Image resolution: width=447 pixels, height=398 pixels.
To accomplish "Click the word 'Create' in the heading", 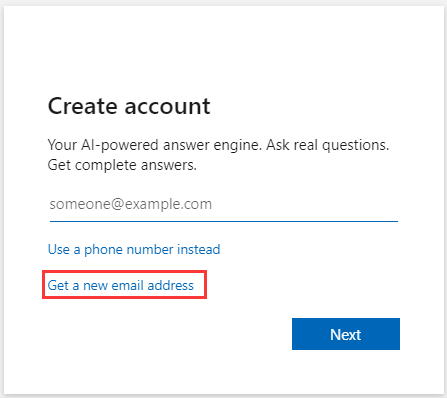I will [83, 106].
